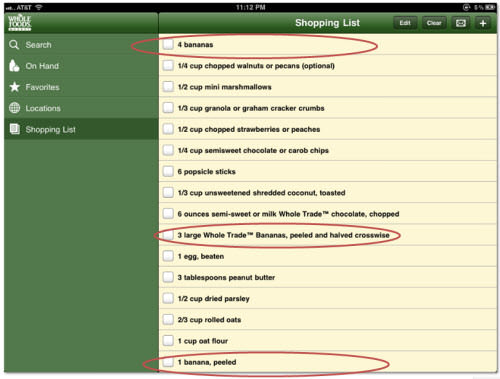Tap the 'Shopping List' title text
The image size is (500, 379).
[x=327, y=23]
